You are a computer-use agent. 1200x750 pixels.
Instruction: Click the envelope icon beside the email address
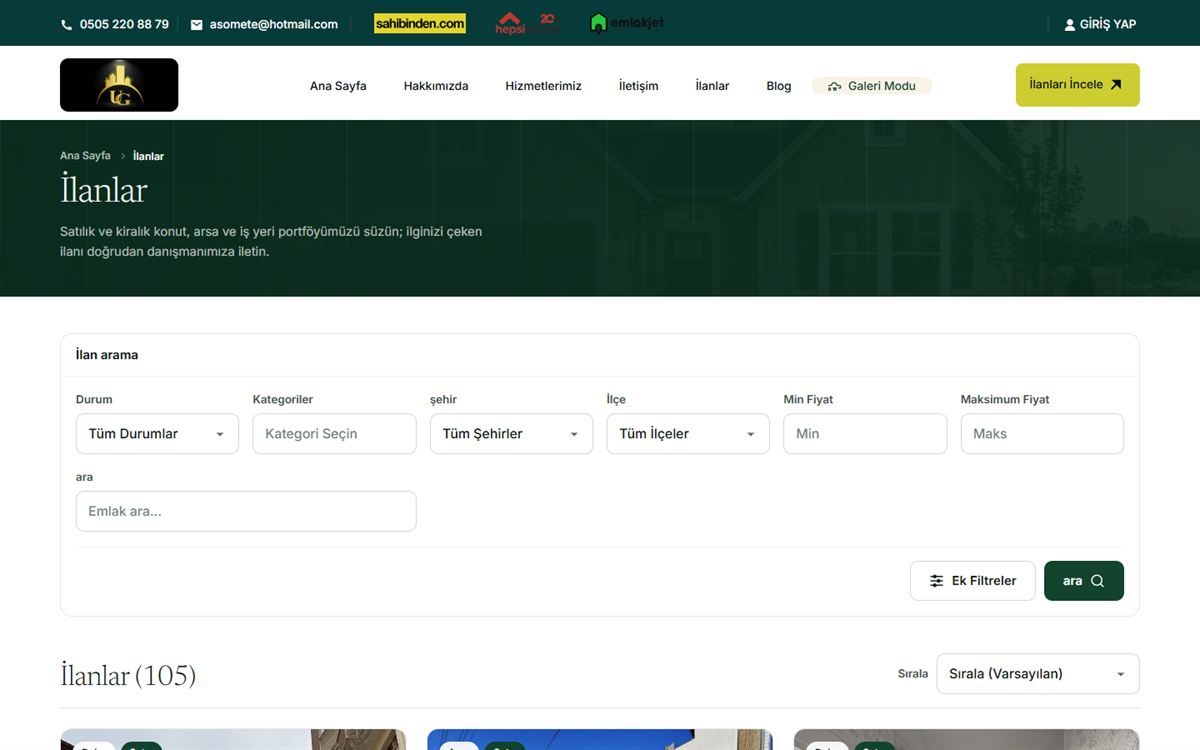tap(197, 25)
